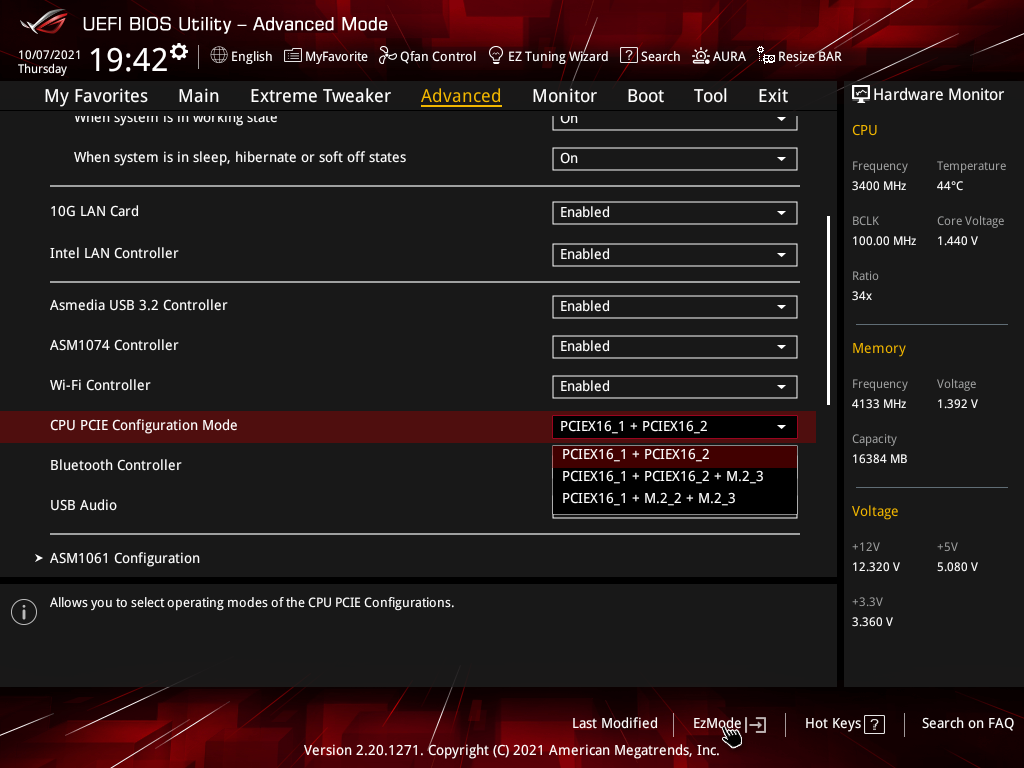Choose PCIEX16_1 + PCIEX16_2 + M.2_3 option
Screen dimensions: 1024x768
(675, 477)
